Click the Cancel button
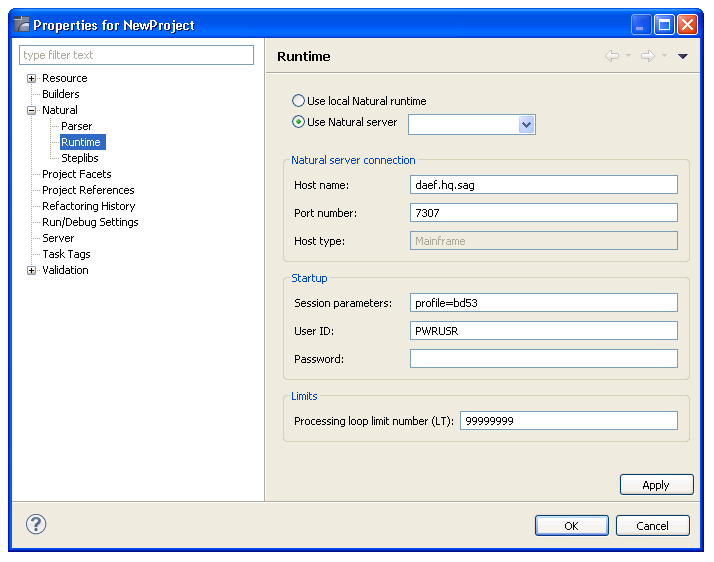The image size is (714, 562). click(x=652, y=525)
